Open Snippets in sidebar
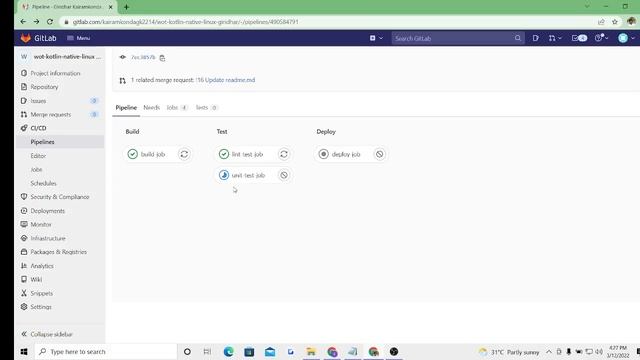The image size is (640, 360). 41,293
